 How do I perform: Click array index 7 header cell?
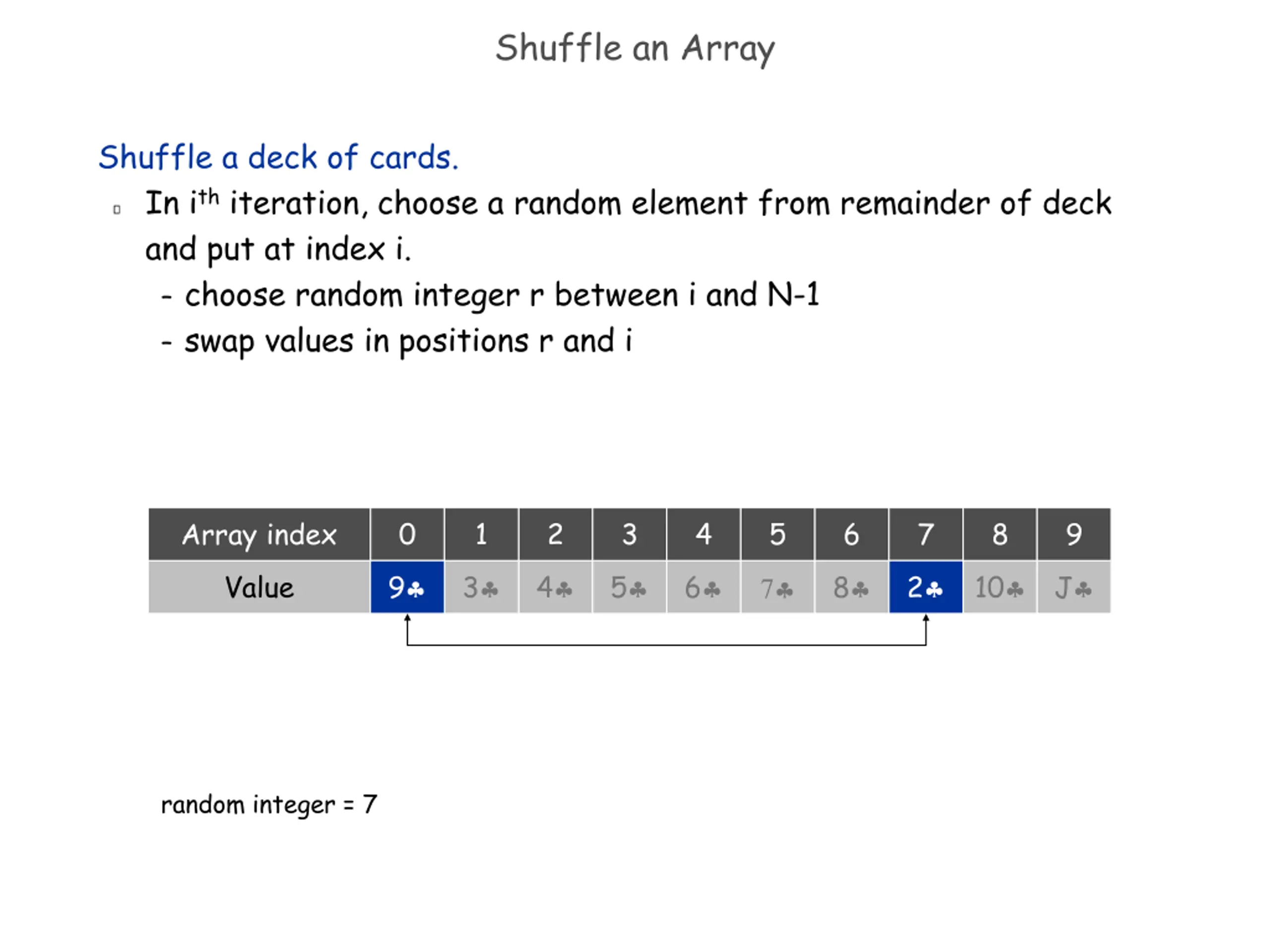coord(926,534)
